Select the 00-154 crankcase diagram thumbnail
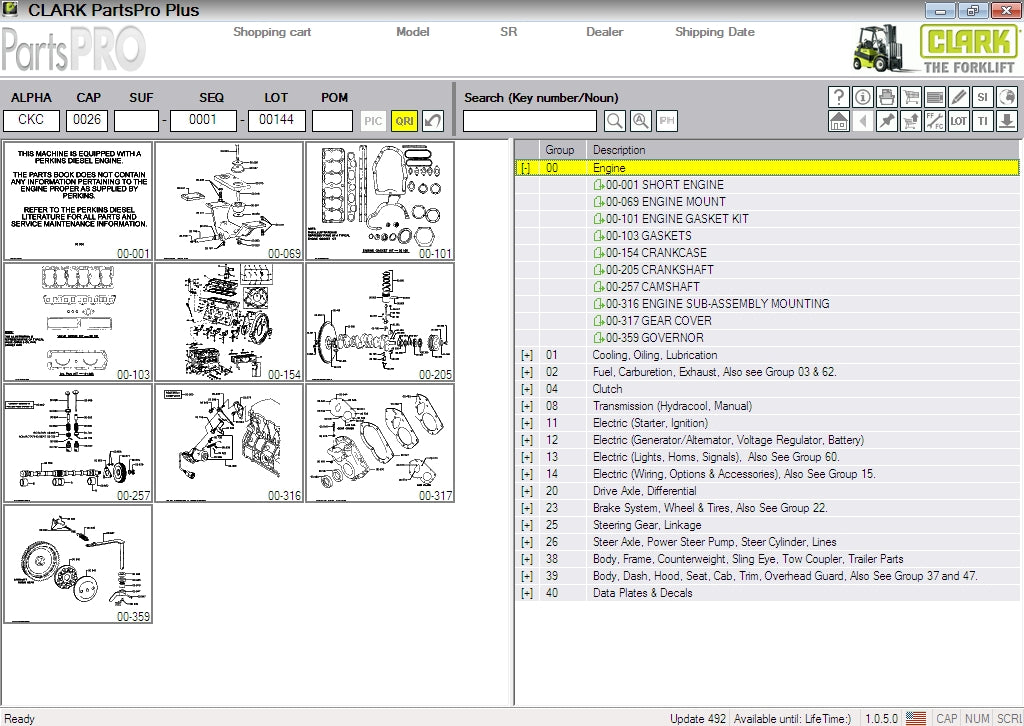1024x726 pixels. 229,321
